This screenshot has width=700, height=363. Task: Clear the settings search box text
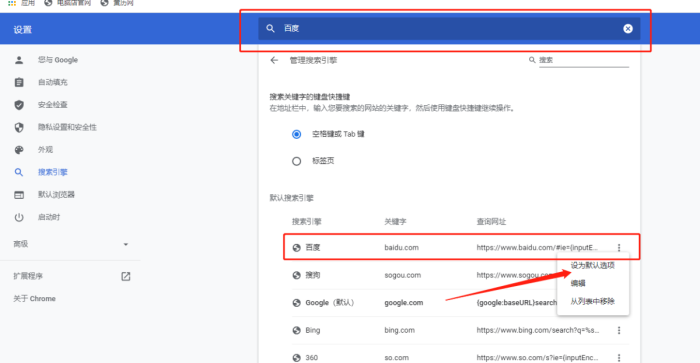click(628, 29)
